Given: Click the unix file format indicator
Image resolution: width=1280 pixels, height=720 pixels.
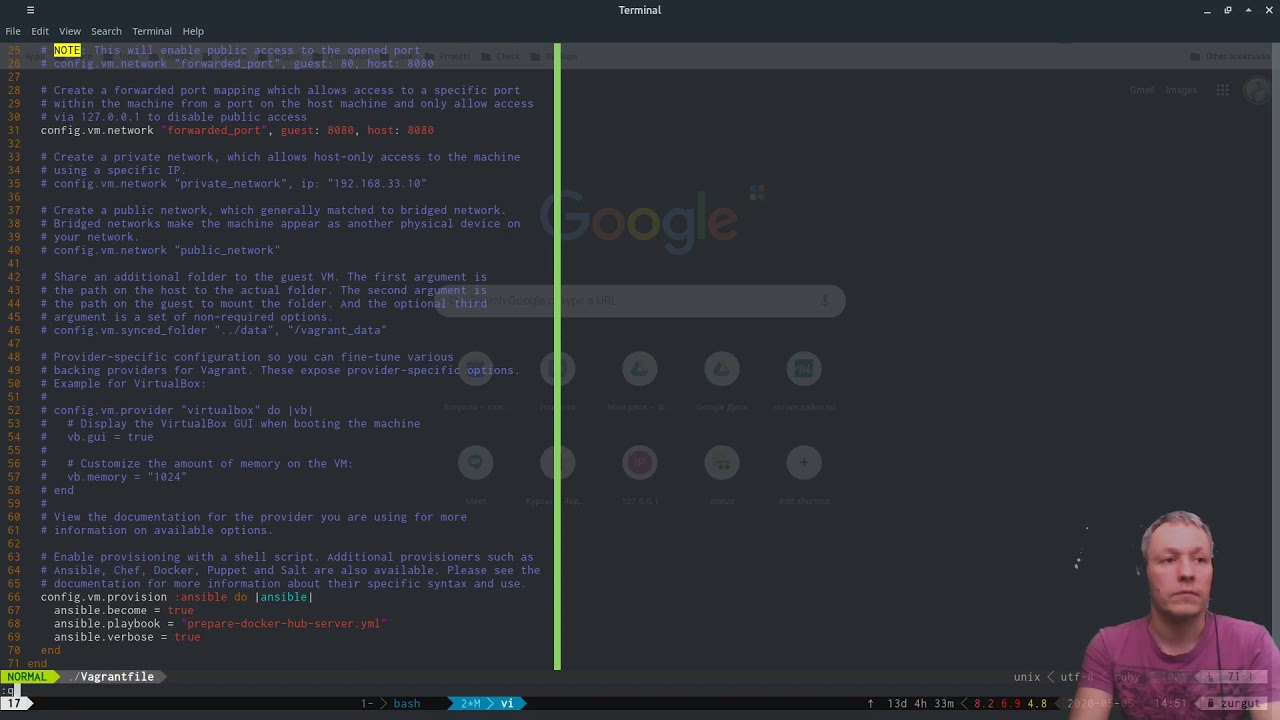Looking at the screenshot, I should pyautogui.click(x=1026, y=677).
